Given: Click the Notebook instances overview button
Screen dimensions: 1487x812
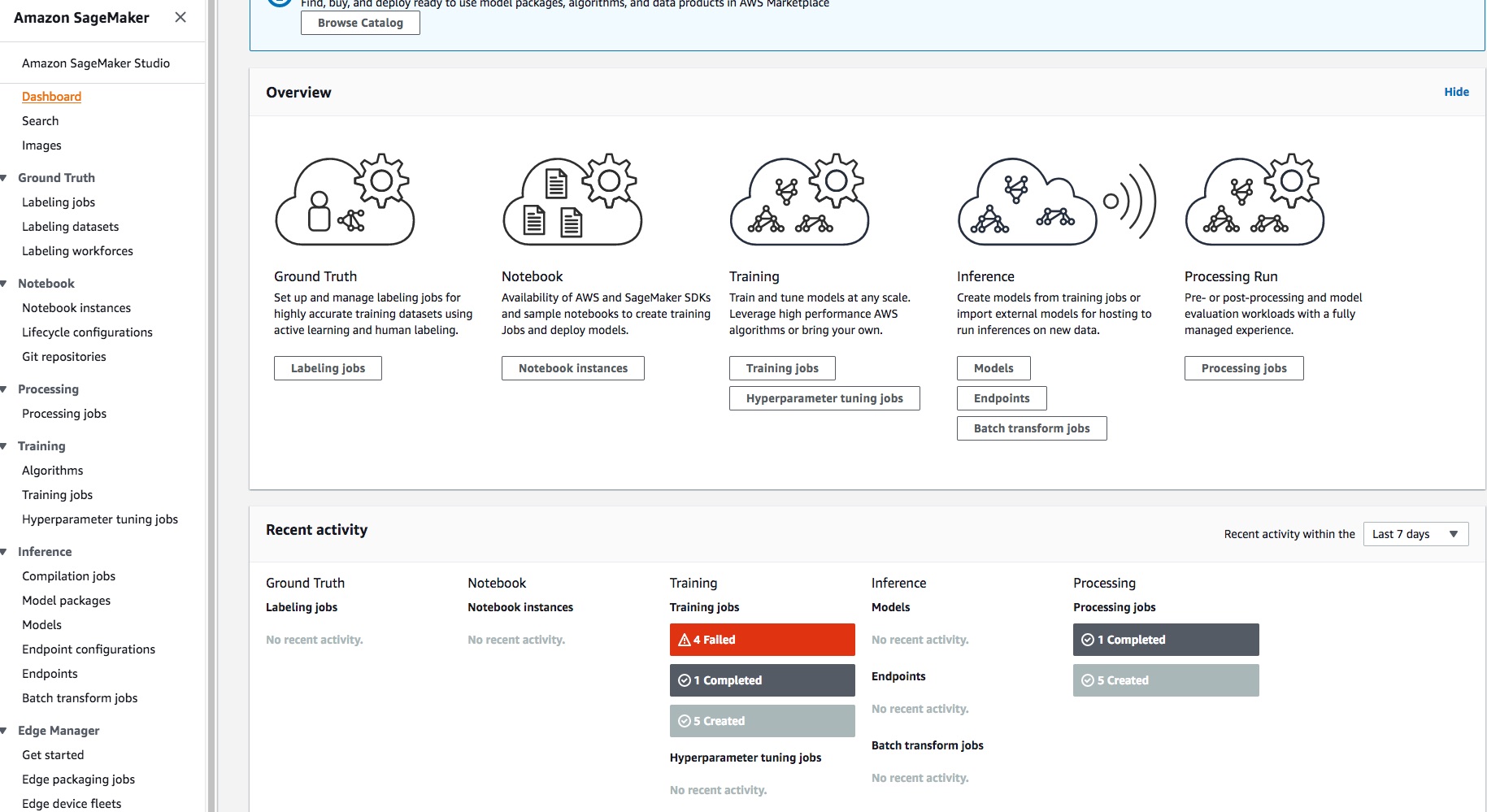Looking at the screenshot, I should click(573, 368).
